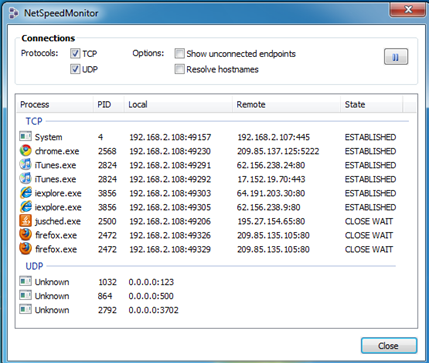Sort by the Process column header
Viewport: 429px width, 363px height.
(55, 105)
